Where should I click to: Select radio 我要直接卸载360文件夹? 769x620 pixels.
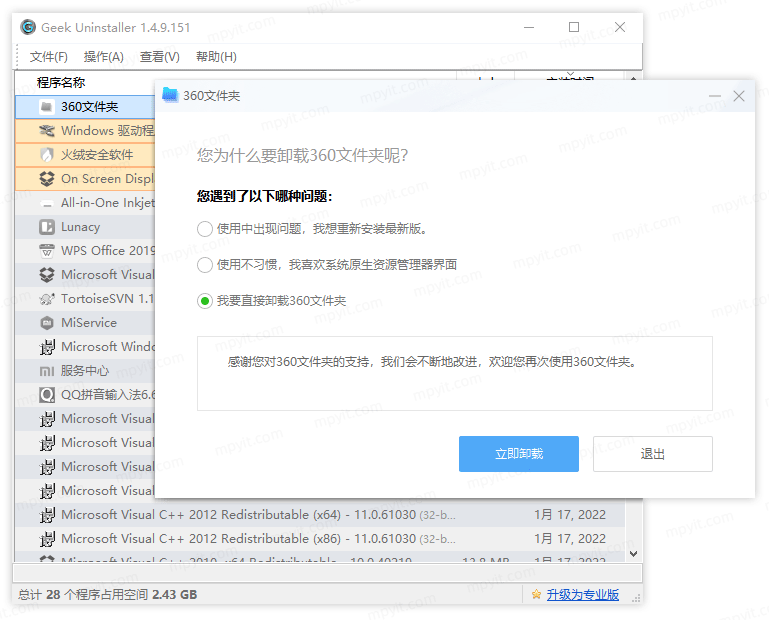pyautogui.click(x=205, y=301)
